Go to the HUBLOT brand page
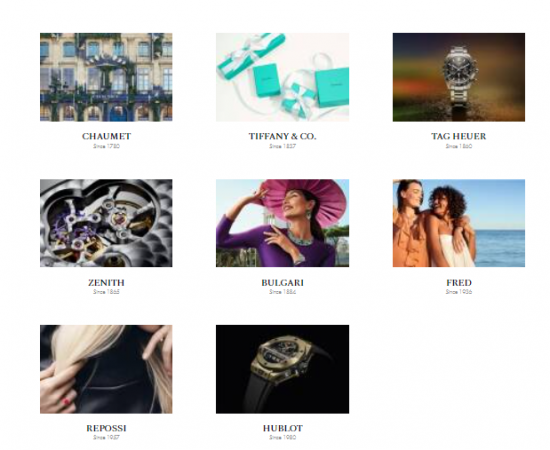This screenshot has width=550, height=450. point(282,428)
